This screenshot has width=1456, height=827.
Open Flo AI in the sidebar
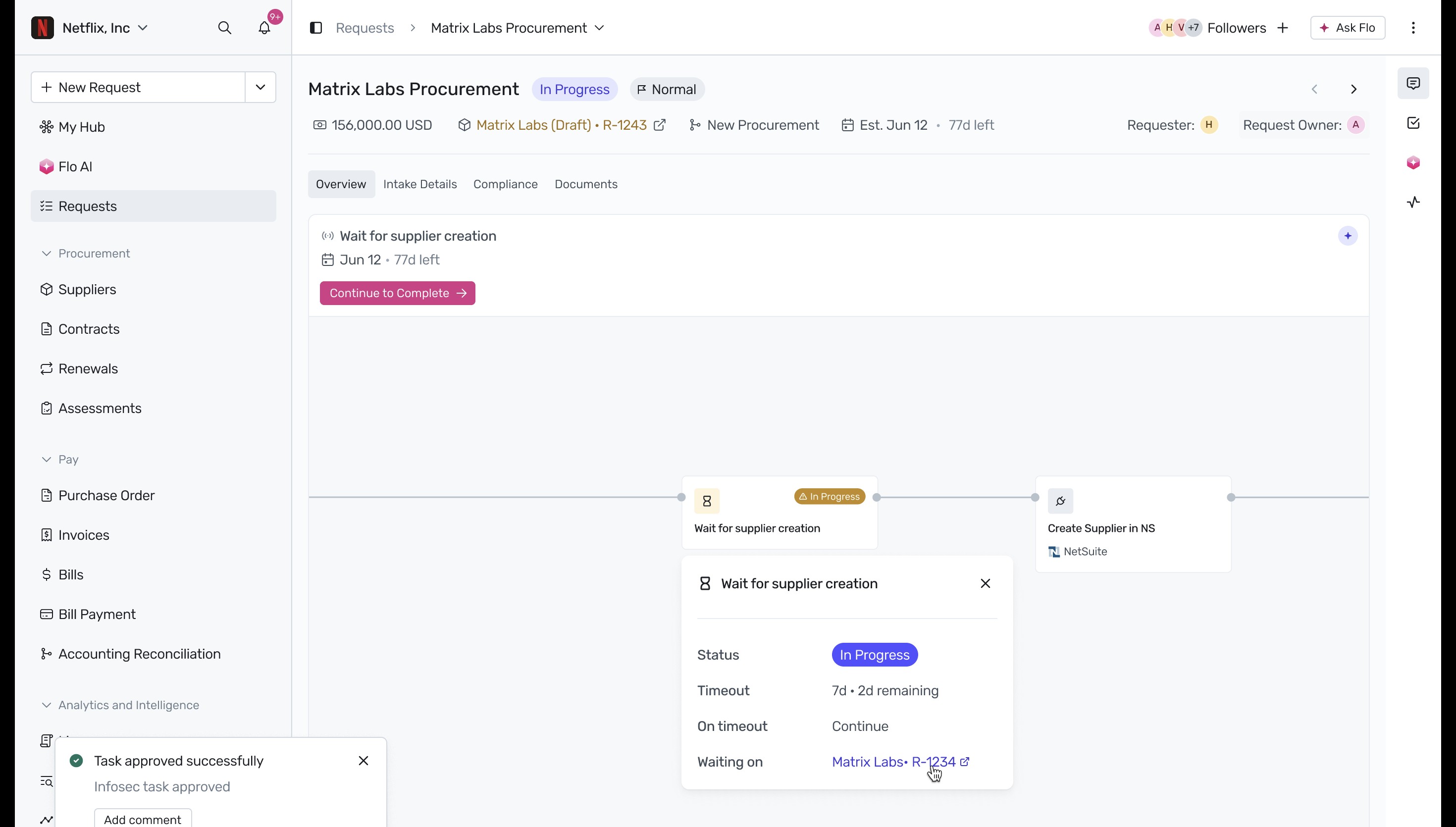click(154, 166)
